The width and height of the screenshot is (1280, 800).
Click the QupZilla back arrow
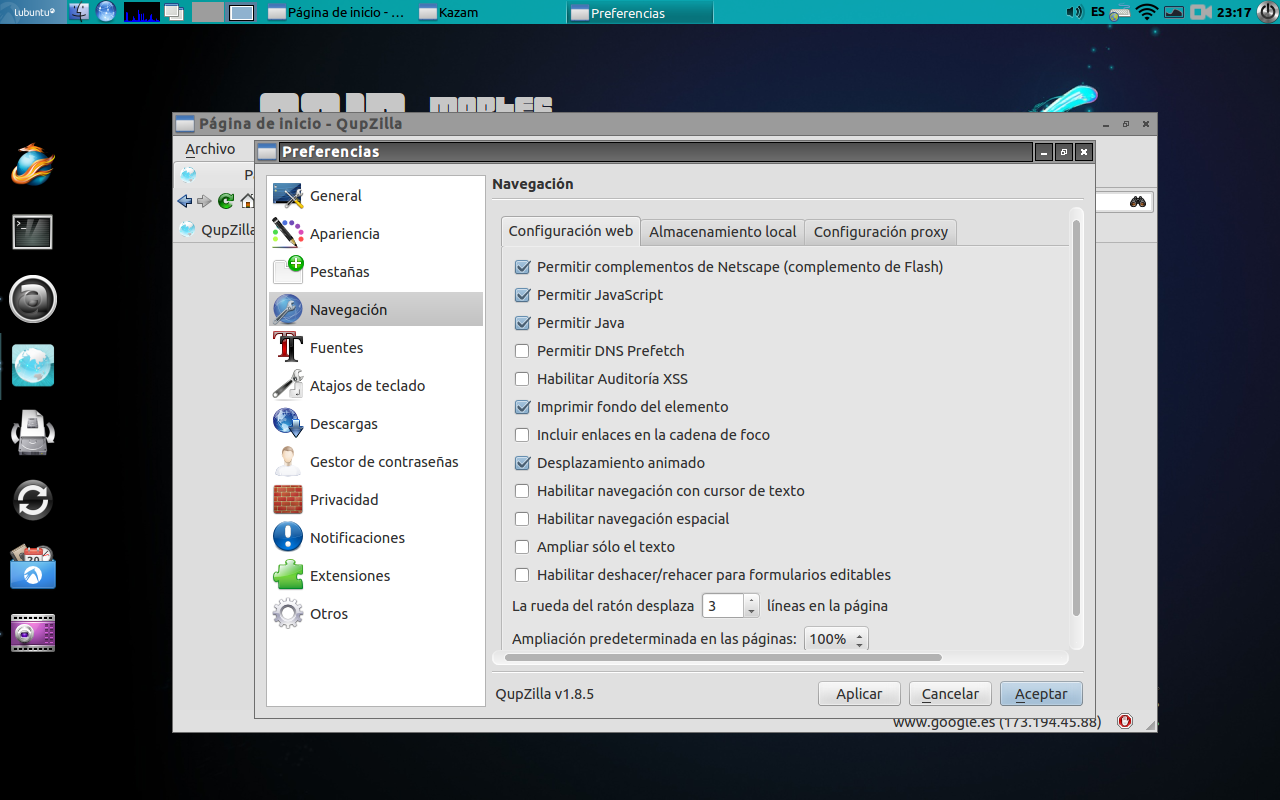click(185, 201)
